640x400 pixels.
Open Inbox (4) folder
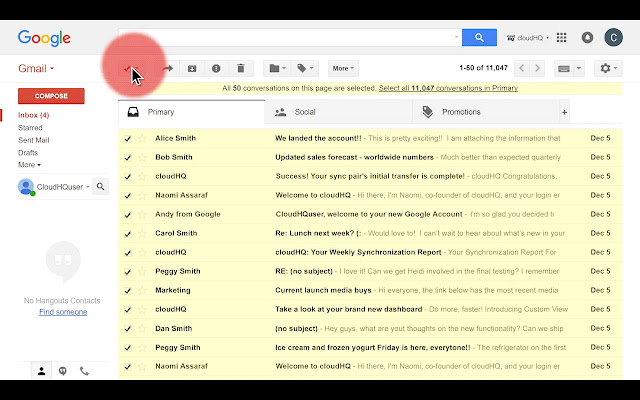click(33, 115)
